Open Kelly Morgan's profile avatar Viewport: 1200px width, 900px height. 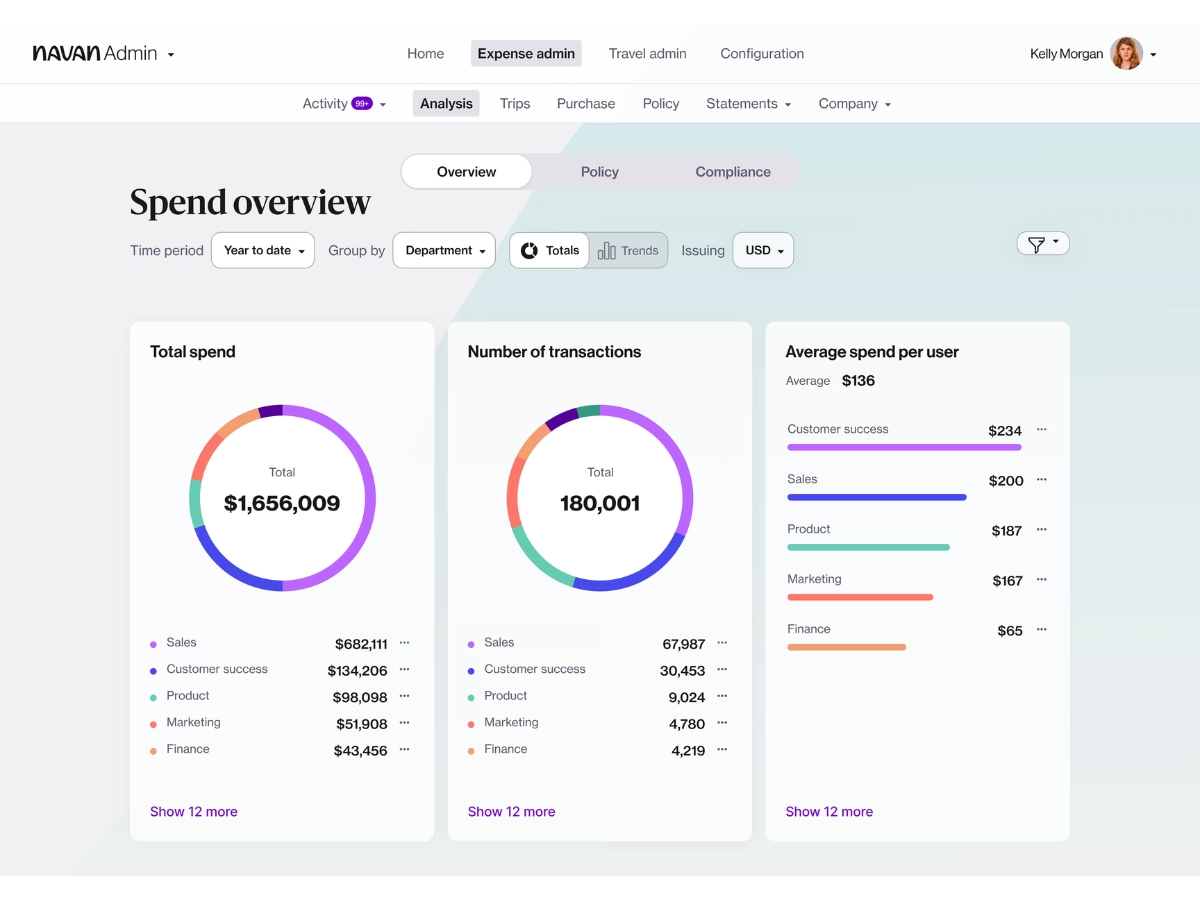[x=1126, y=54]
